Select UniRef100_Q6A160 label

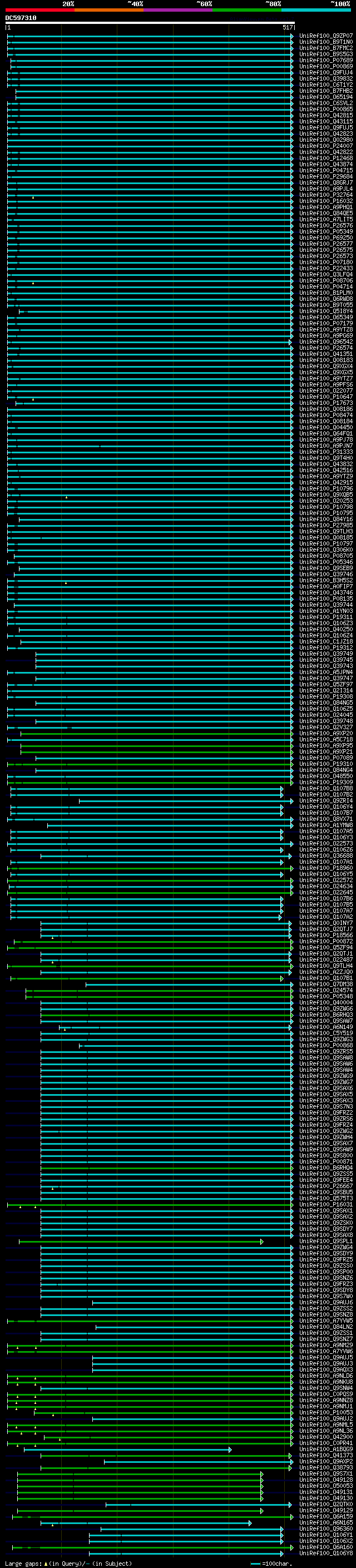(326, 1547)
